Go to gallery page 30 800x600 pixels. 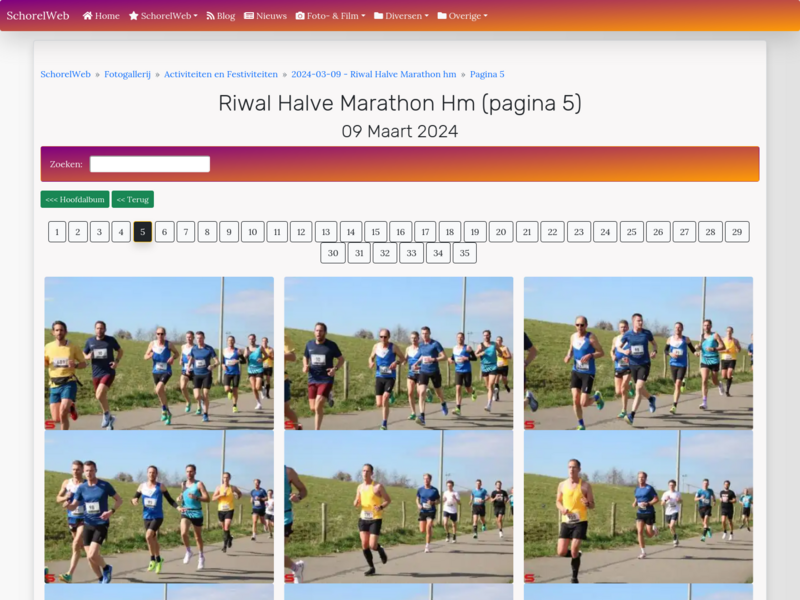pos(333,253)
